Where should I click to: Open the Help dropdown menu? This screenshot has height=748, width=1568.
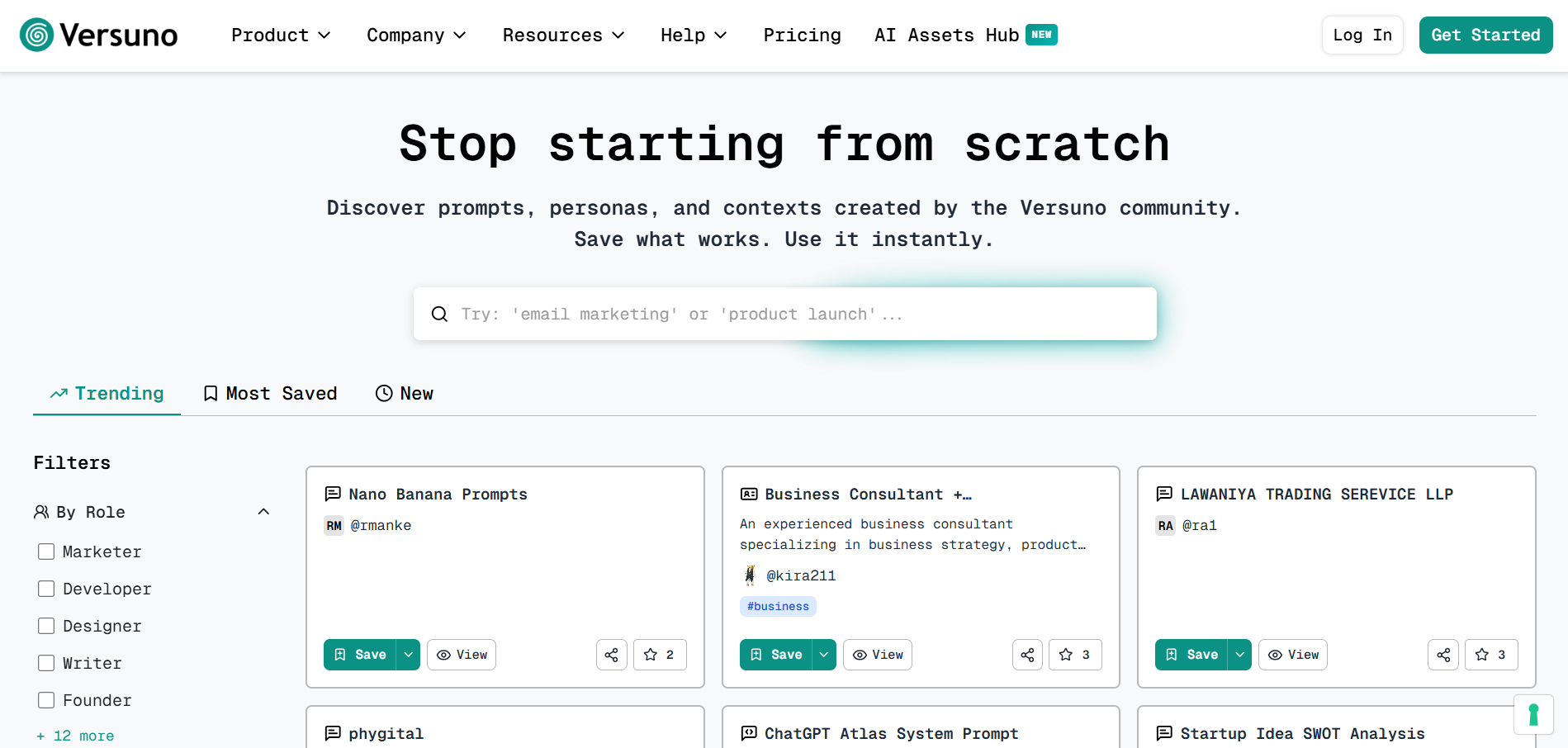click(694, 35)
